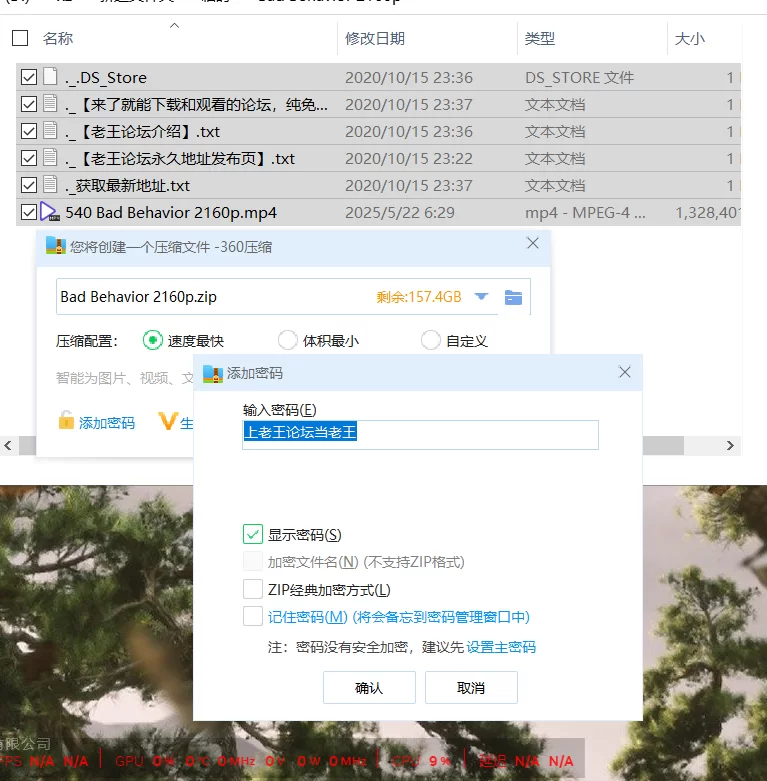Viewport: 767px width, 781px height.
Task: Select the 速度最快 radio option
Action: click(152, 340)
